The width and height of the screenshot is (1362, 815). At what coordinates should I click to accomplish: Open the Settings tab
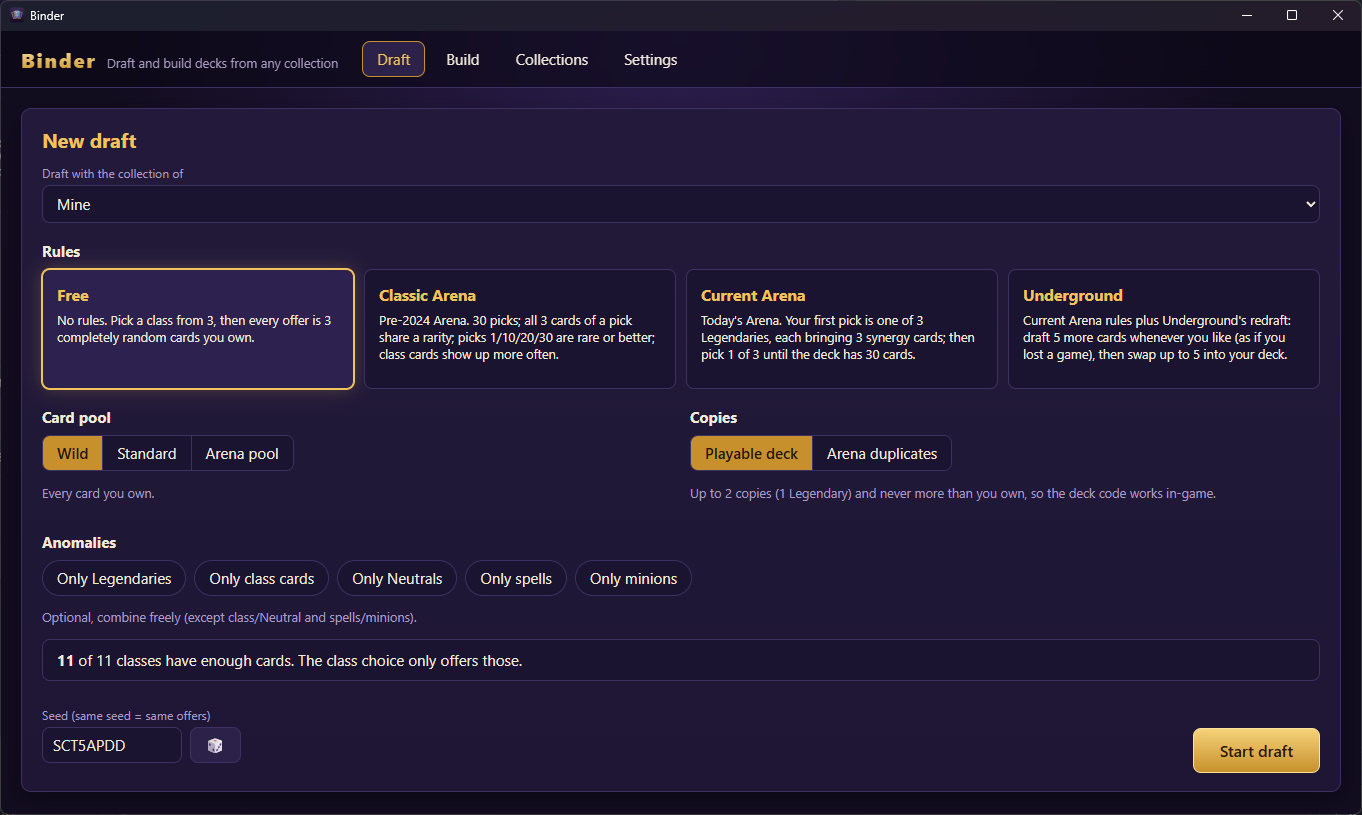tap(651, 59)
